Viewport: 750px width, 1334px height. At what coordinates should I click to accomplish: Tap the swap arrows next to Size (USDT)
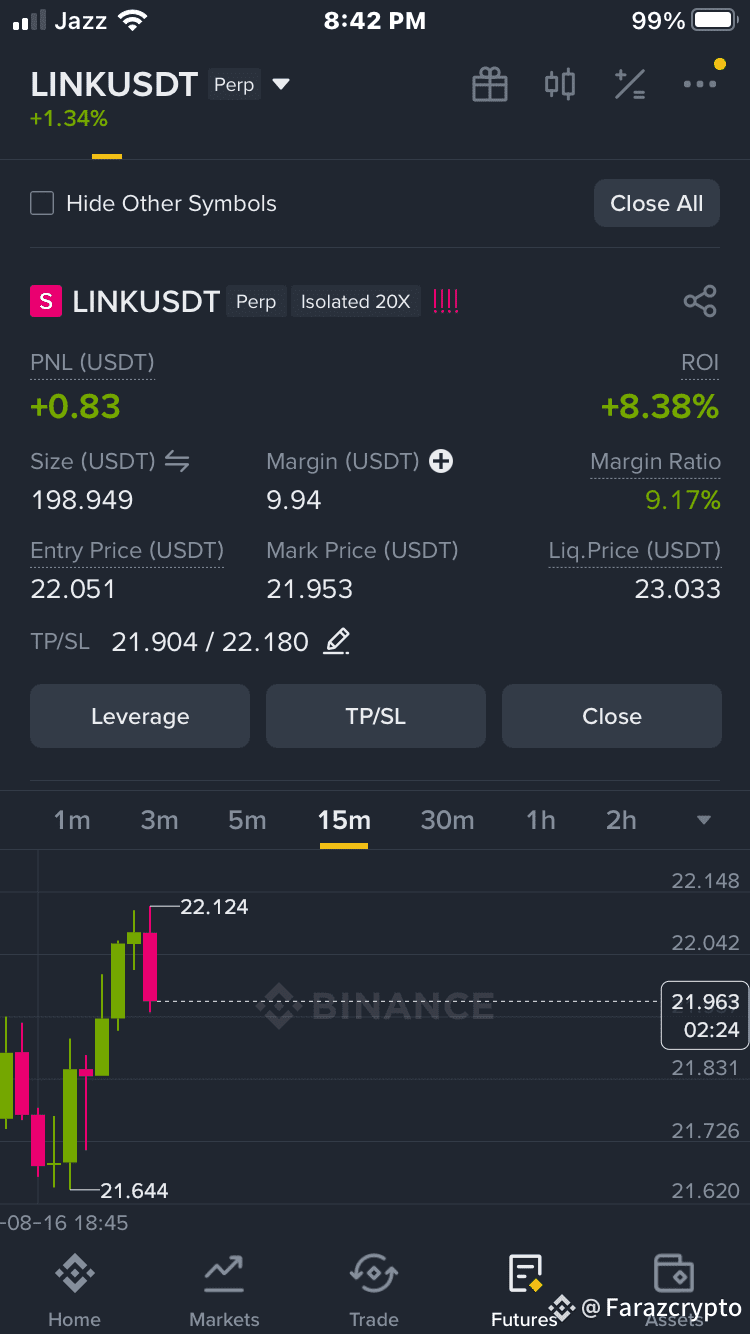click(x=177, y=461)
